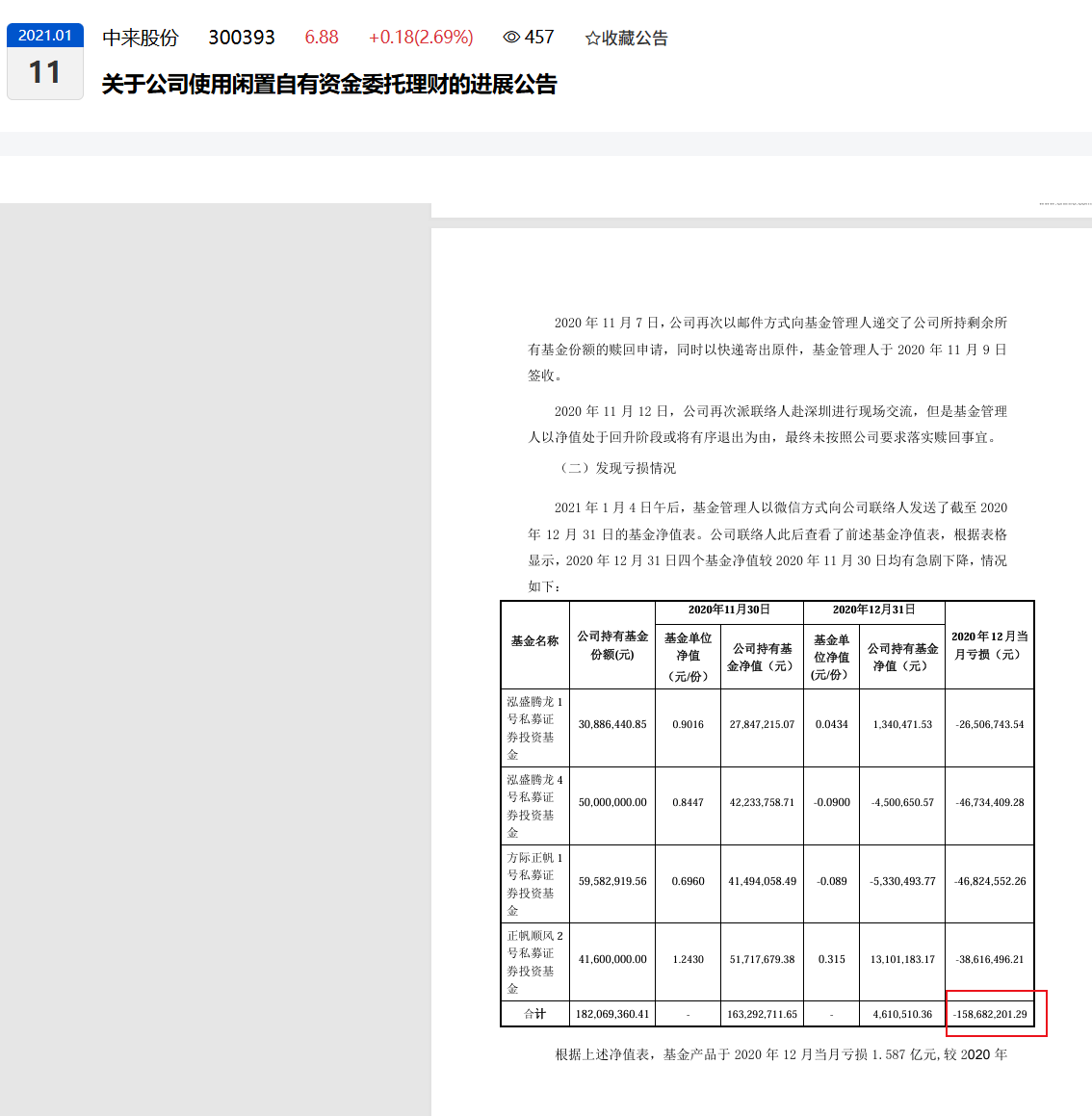Click the 基金名称 column header
Image resolution: width=1092 pixels, height=1116 pixels.
534,641
